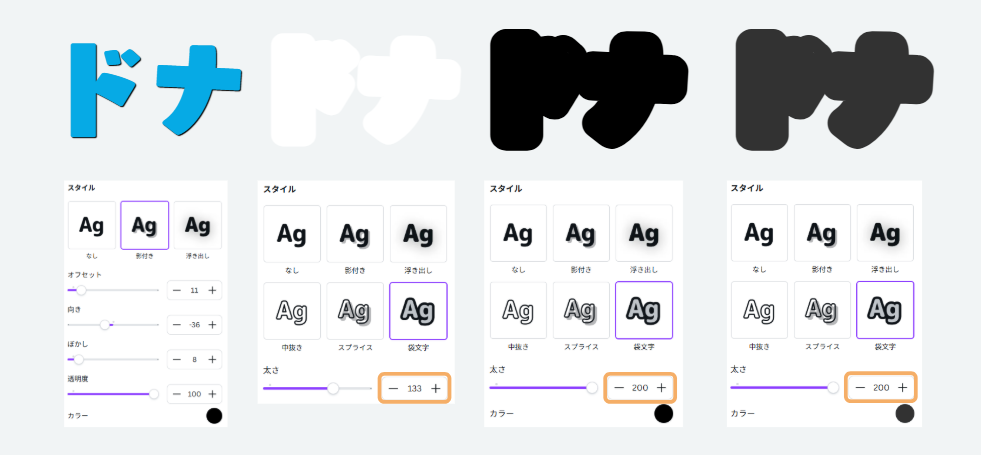Choose 袋文字 style in the 133 thickness panel
This screenshot has width=981, height=455.
(x=419, y=311)
